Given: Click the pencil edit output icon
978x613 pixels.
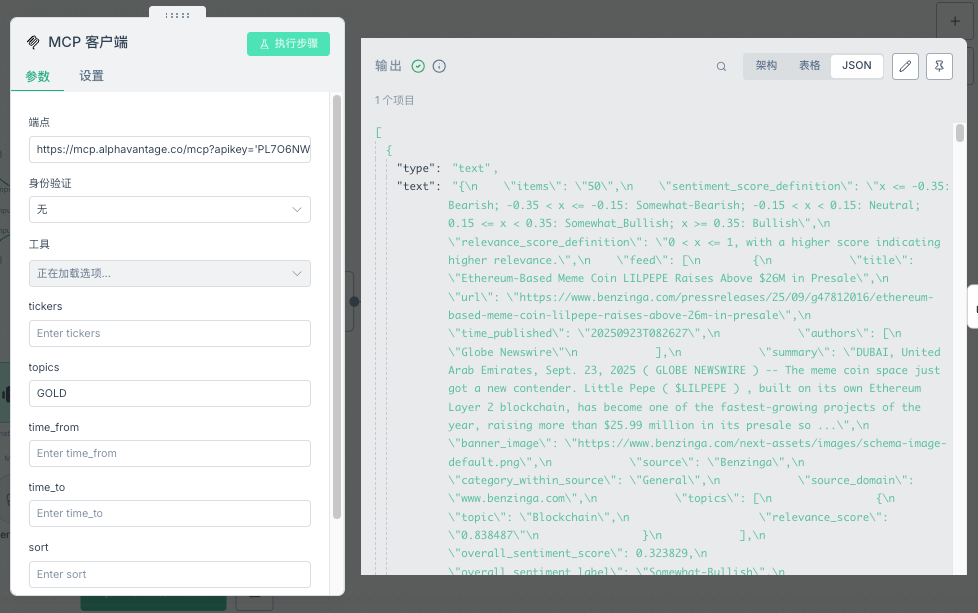Looking at the screenshot, I should coord(904,66).
